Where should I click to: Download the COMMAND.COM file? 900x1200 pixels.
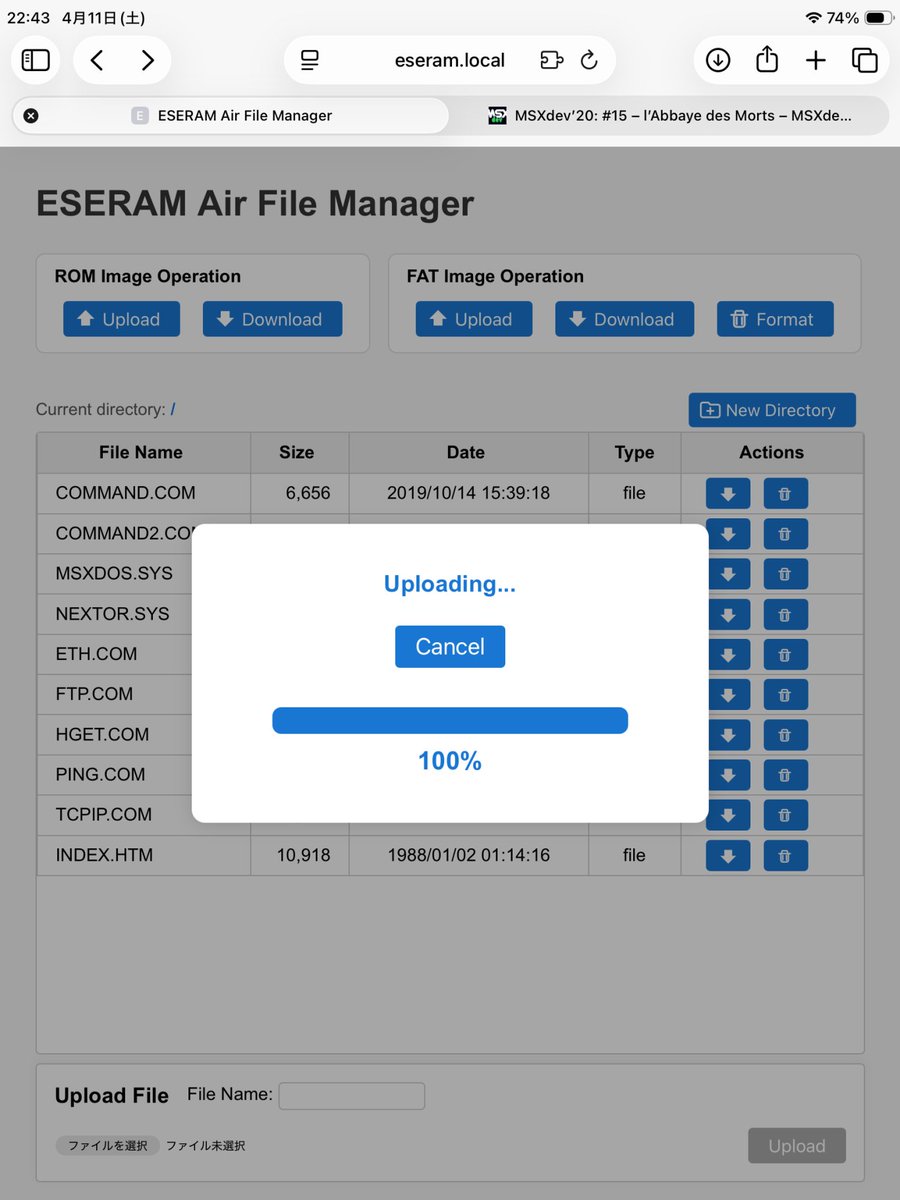tap(728, 493)
